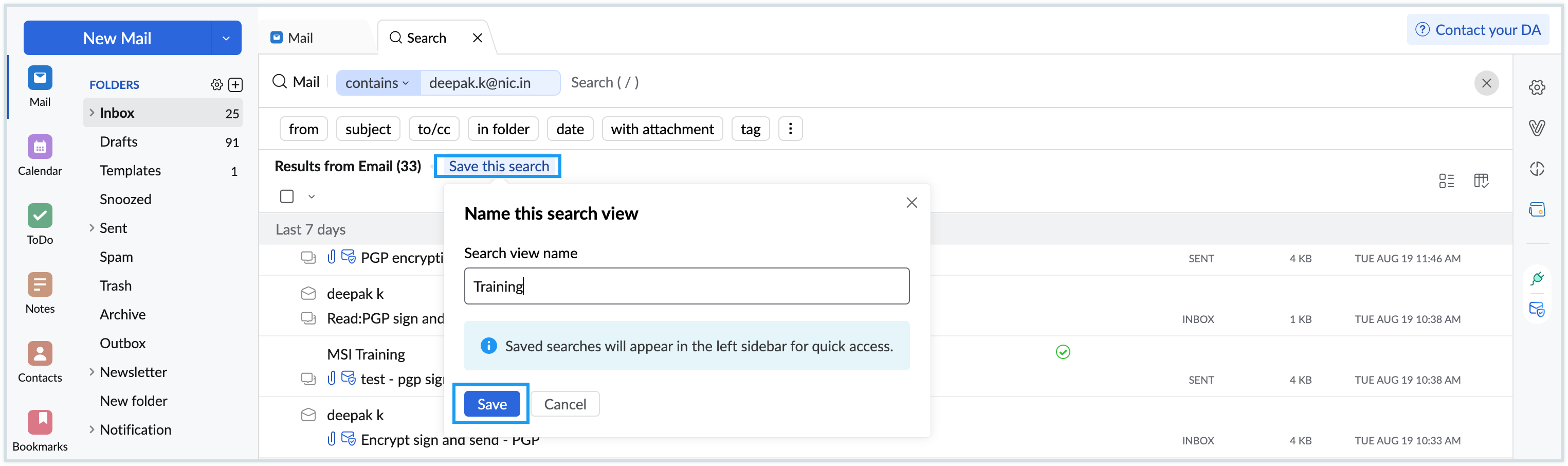The height and width of the screenshot is (466, 1568).
Task: Click inside the Search view name field
Action: click(687, 285)
